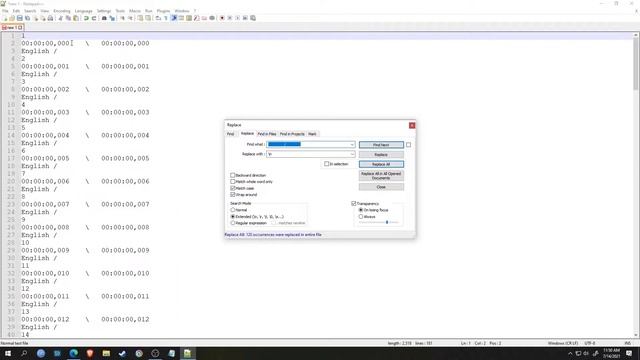
Task: Click the New file toolbar icon
Action: click(5, 18)
